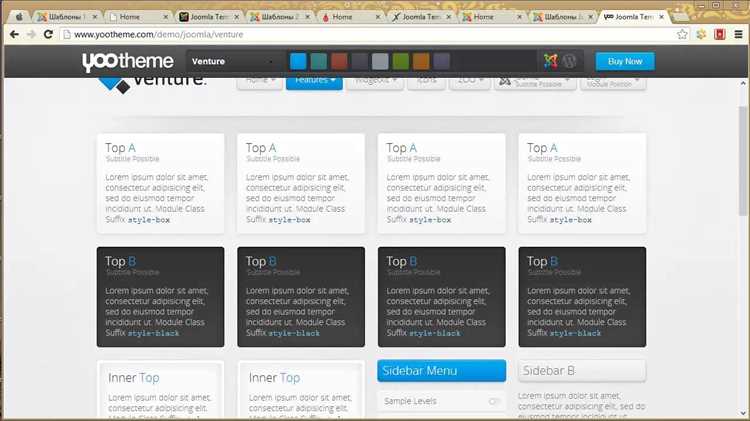Screen dimensions: 750x421
Task: Click the Buy Now button
Action: pyautogui.click(x=625, y=61)
